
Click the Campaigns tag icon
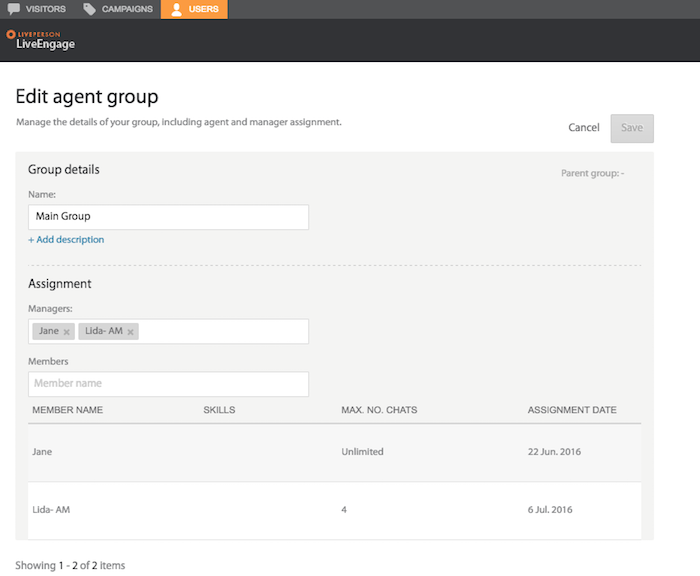(x=89, y=9)
